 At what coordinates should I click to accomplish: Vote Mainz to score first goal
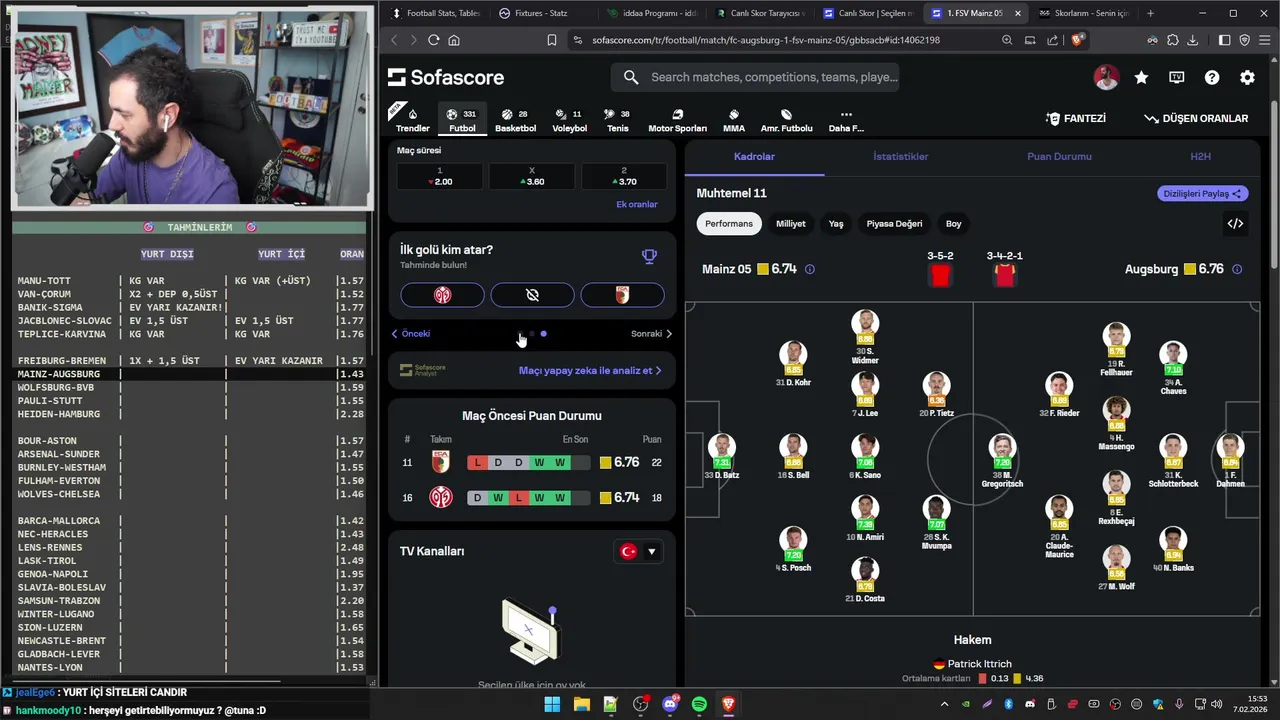442,295
